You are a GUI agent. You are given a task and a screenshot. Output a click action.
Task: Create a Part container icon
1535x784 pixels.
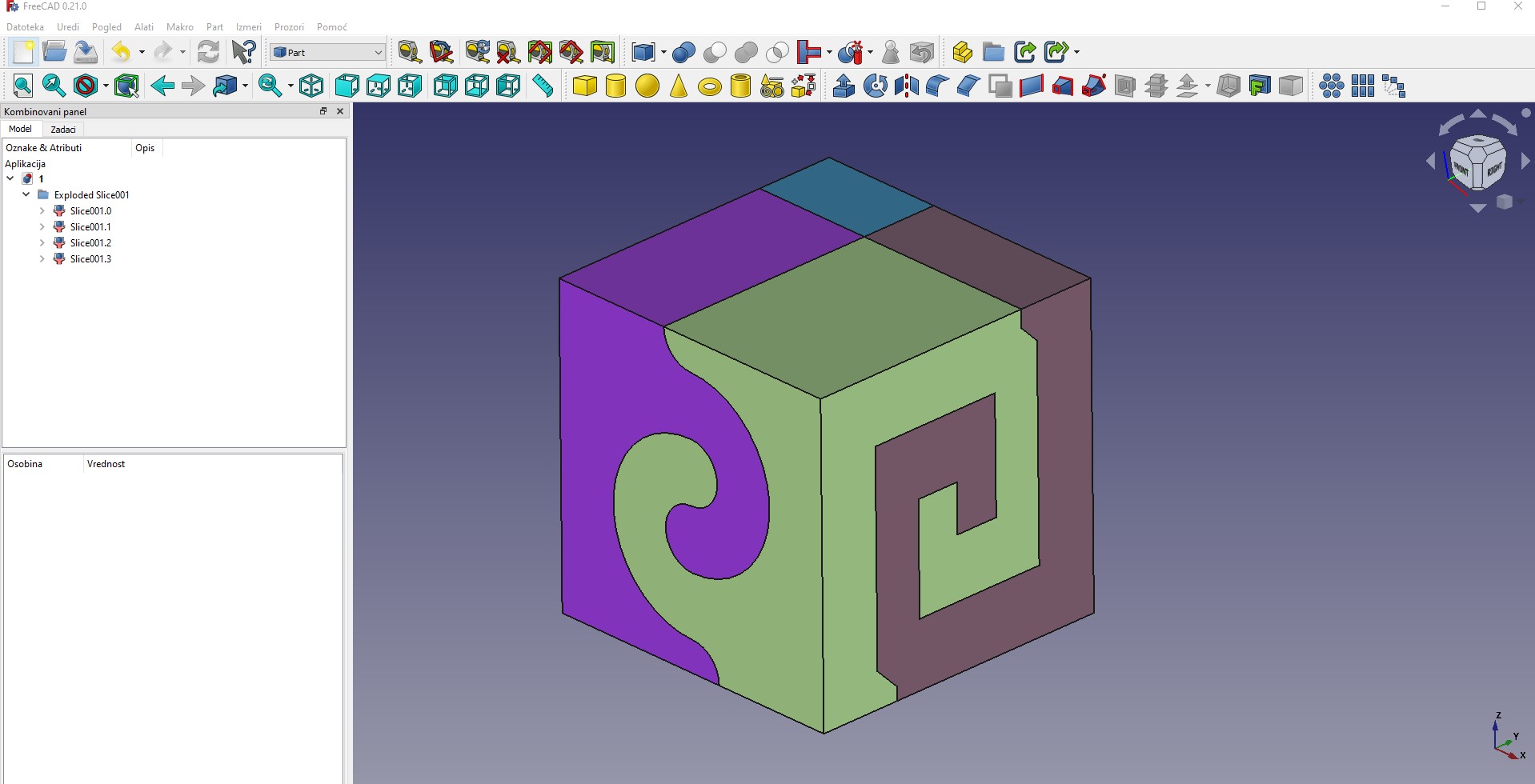pos(962,52)
